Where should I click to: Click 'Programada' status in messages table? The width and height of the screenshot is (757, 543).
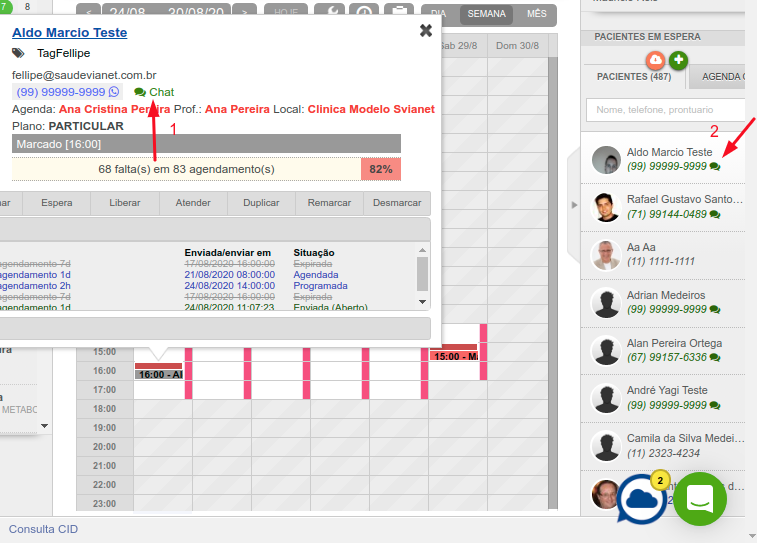321,286
